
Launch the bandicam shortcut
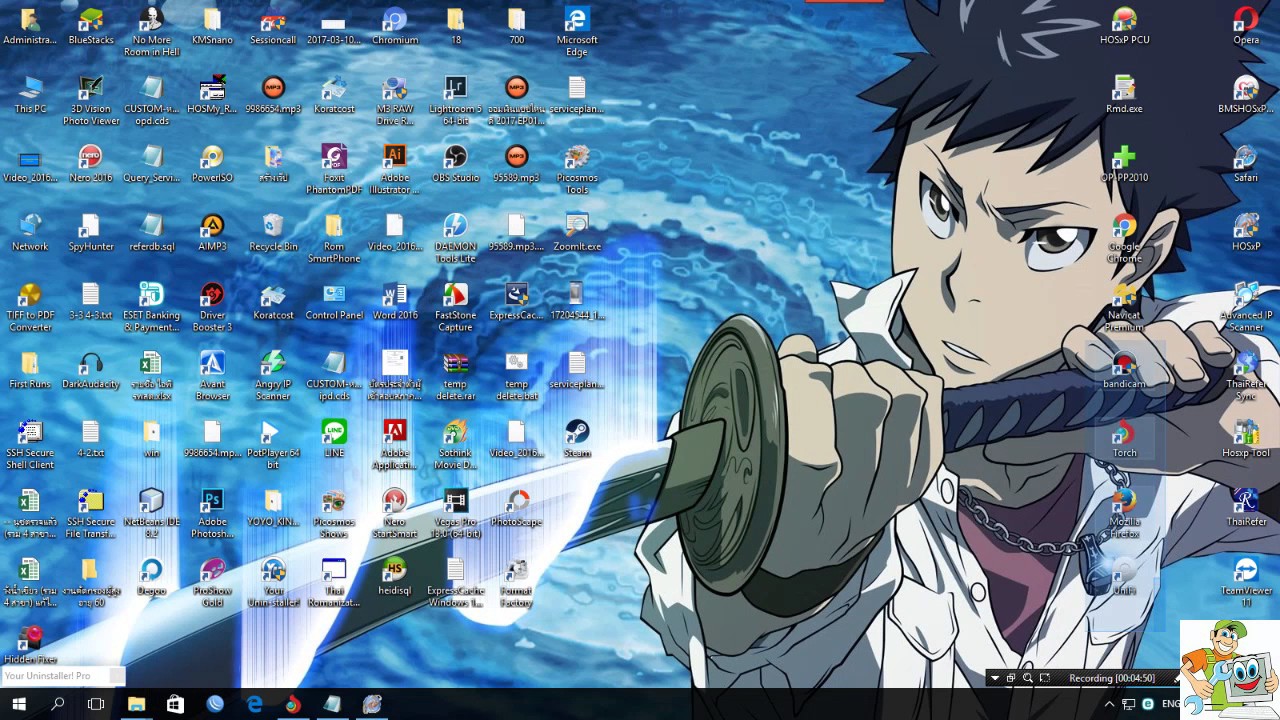tap(1124, 372)
